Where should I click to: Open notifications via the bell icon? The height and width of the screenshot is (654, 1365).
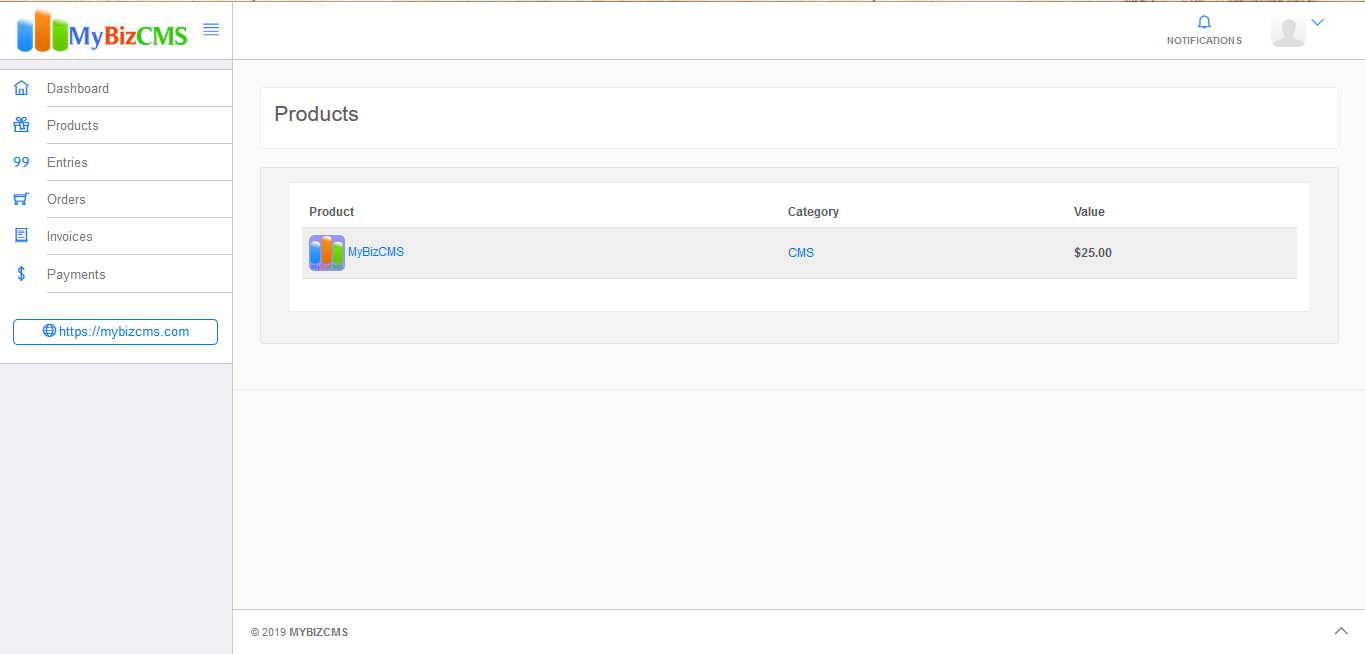pyautogui.click(x=1204, y=22)
